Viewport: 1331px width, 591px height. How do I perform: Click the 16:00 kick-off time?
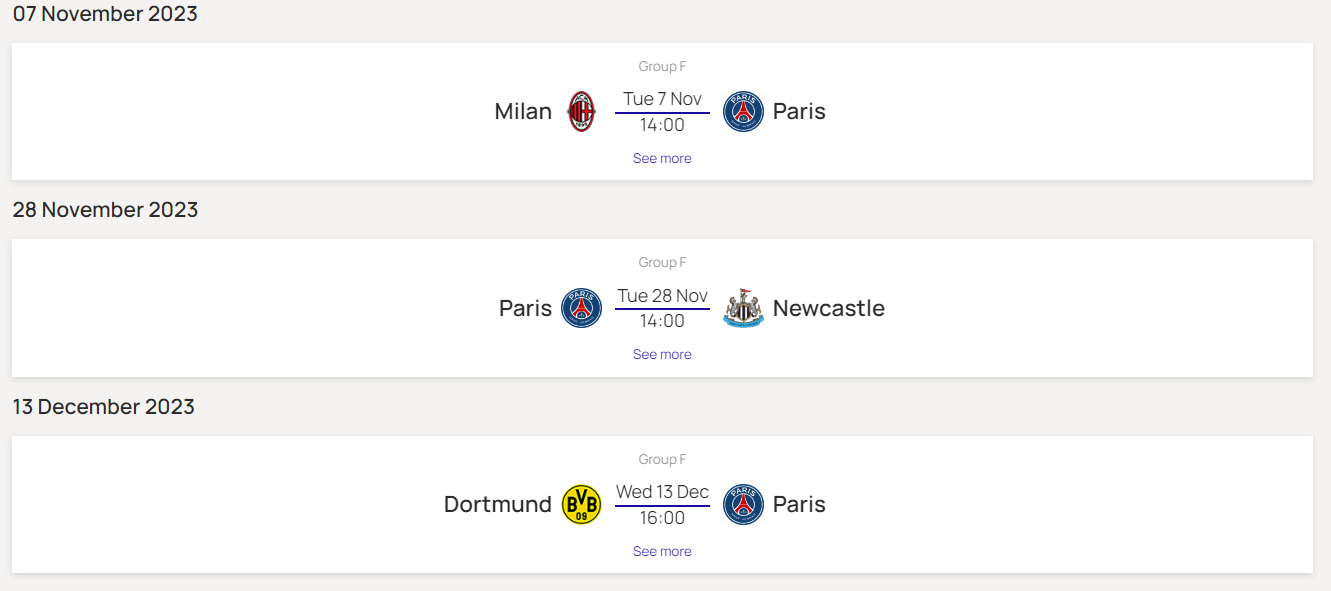662,518
